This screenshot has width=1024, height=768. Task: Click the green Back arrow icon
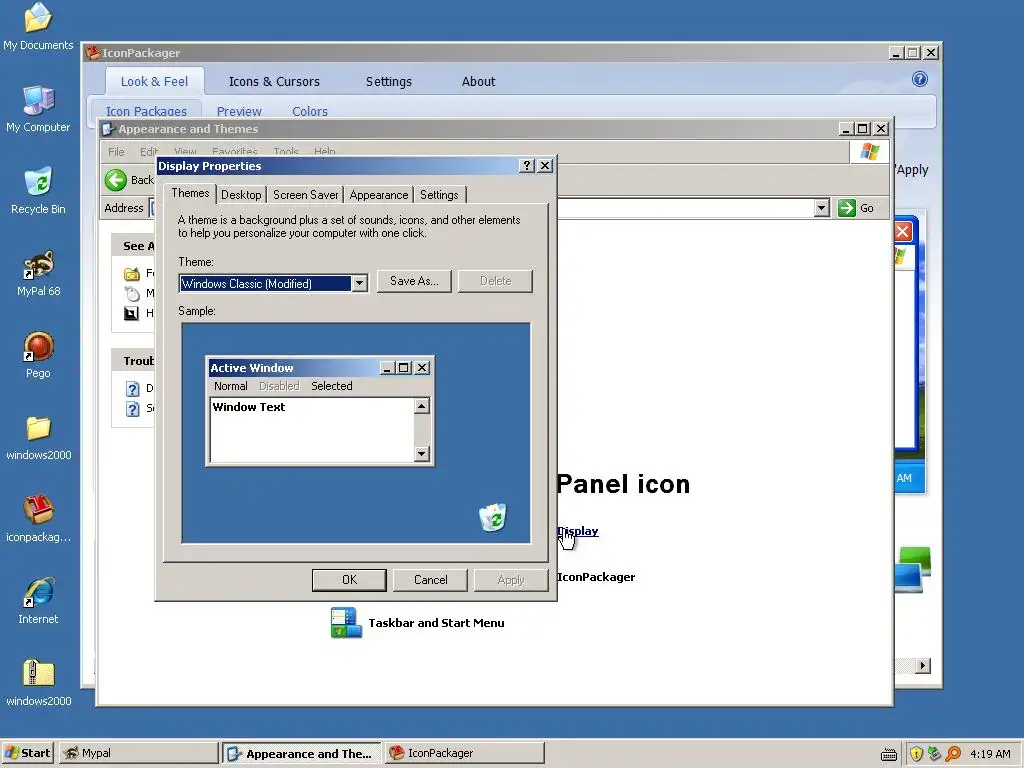(116, 180)
